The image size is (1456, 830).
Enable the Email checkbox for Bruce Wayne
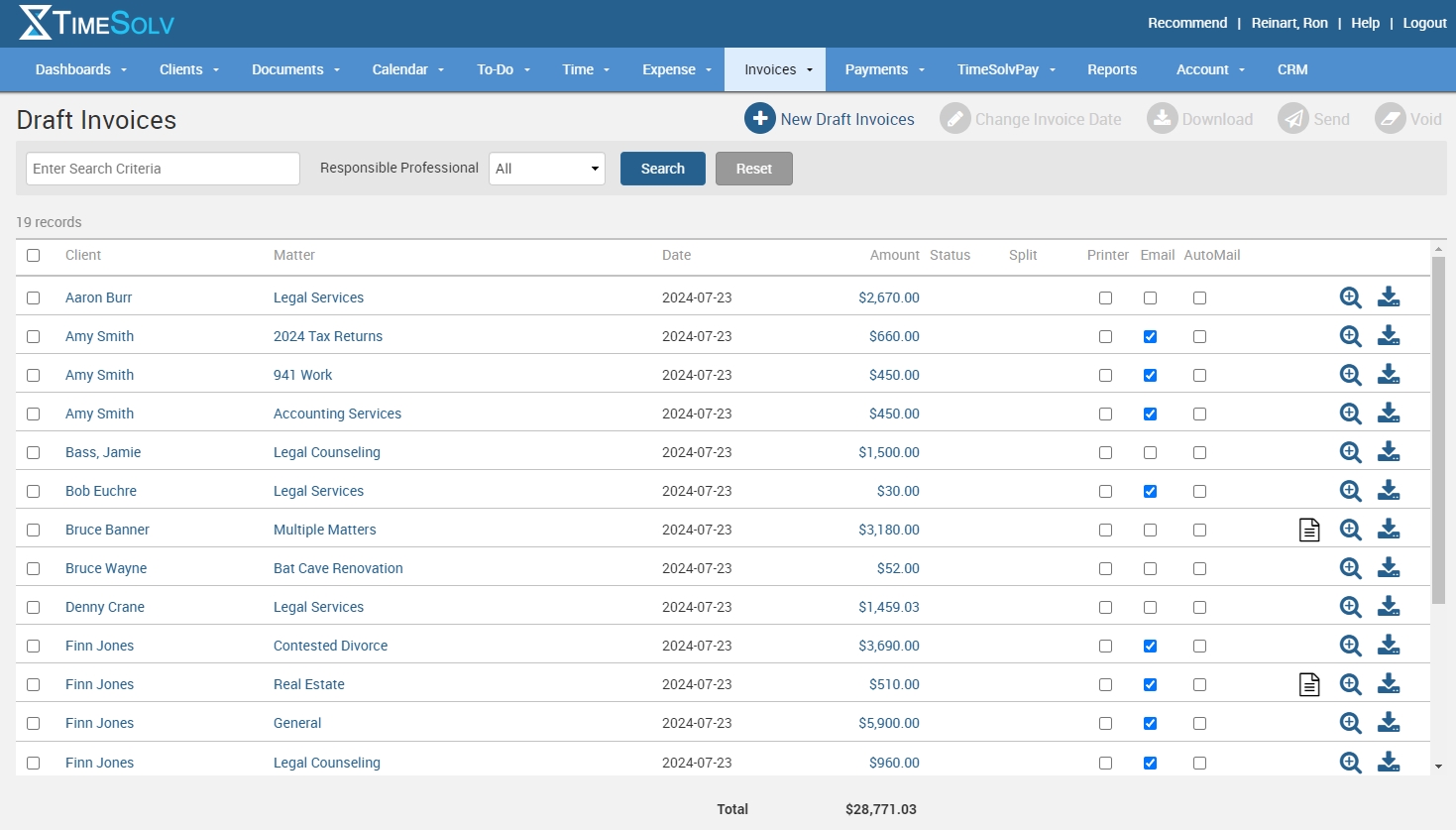click(x=1150, y=567)
